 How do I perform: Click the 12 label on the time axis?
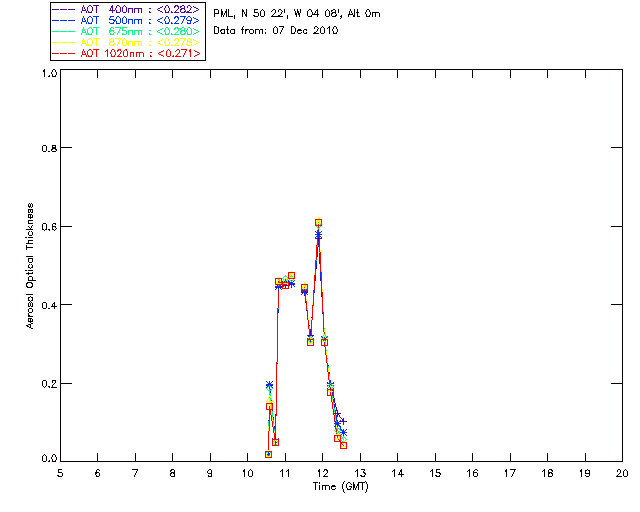pos(322,473)
